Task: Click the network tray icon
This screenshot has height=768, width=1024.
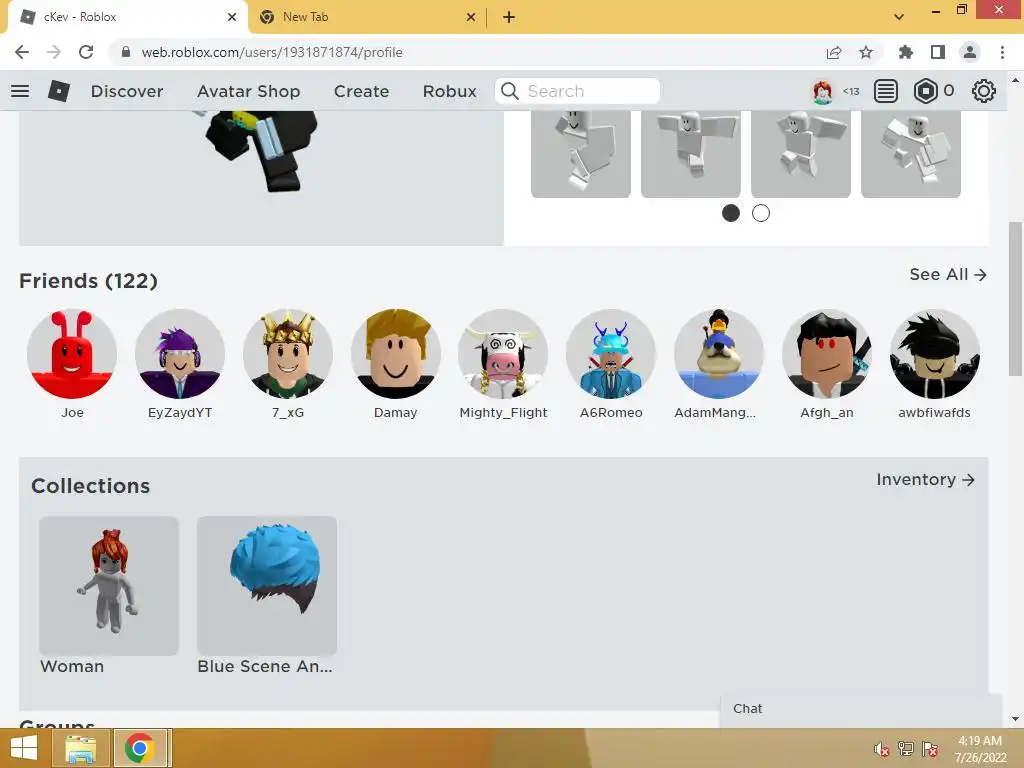Action: click(x=906, y=749)
